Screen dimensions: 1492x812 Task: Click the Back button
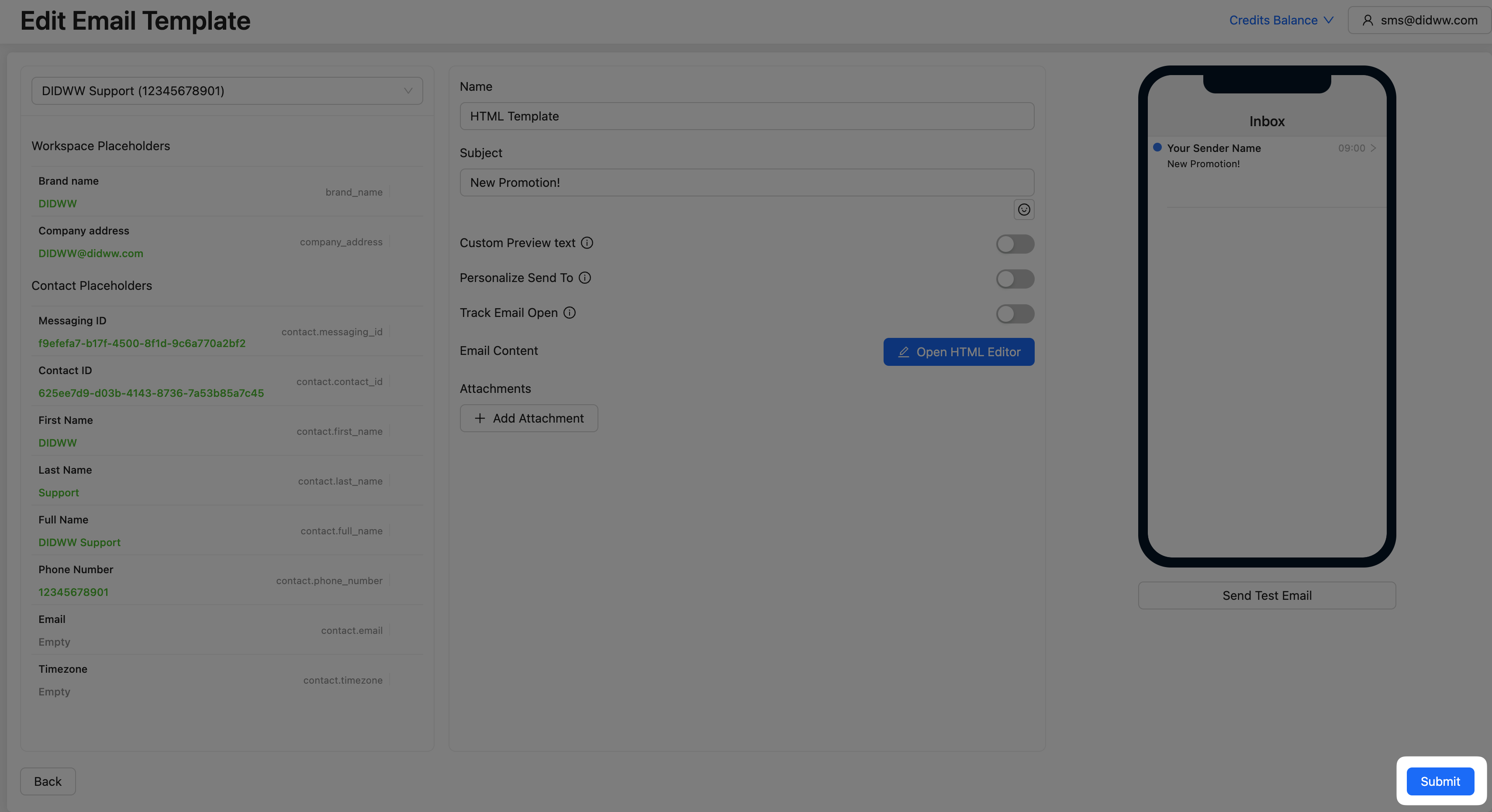[x=48, y=781]
